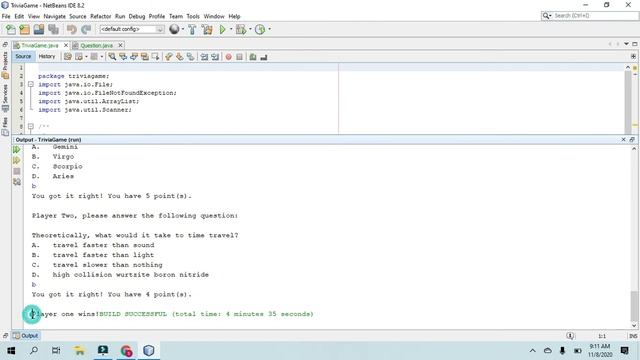Click the output Settings wrench icon
Image resolution: width=640 pixels, height=360 pixels.
pos(17,182)
